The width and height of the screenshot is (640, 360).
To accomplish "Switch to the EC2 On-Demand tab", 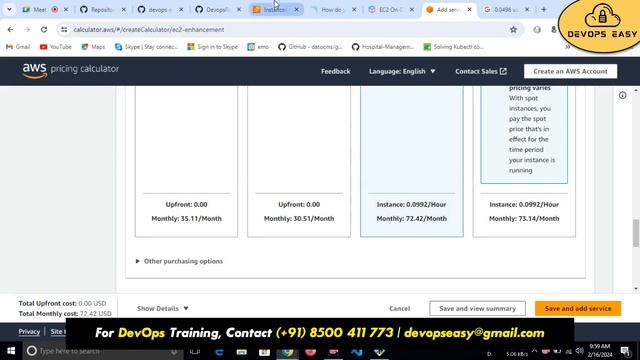I will pyautogui.click(x=390, y=9).
